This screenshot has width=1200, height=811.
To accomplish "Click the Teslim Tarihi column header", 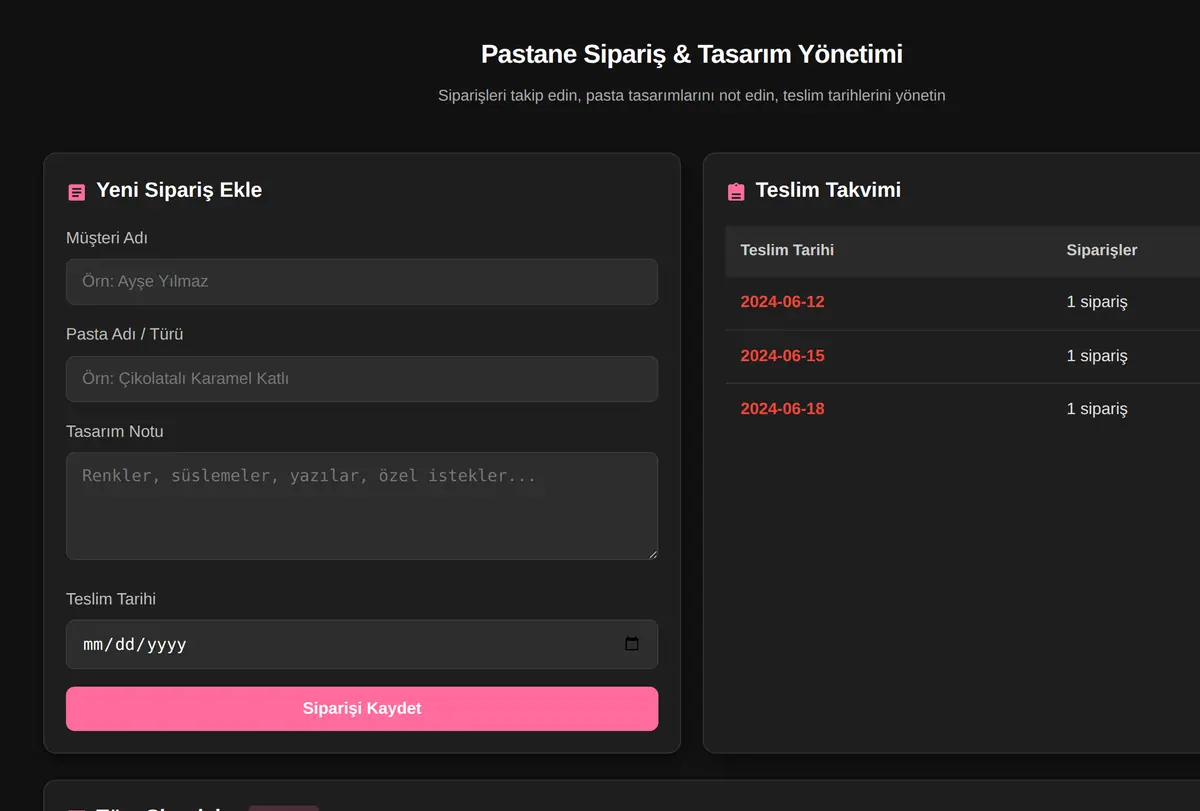I will click(787, 250).
